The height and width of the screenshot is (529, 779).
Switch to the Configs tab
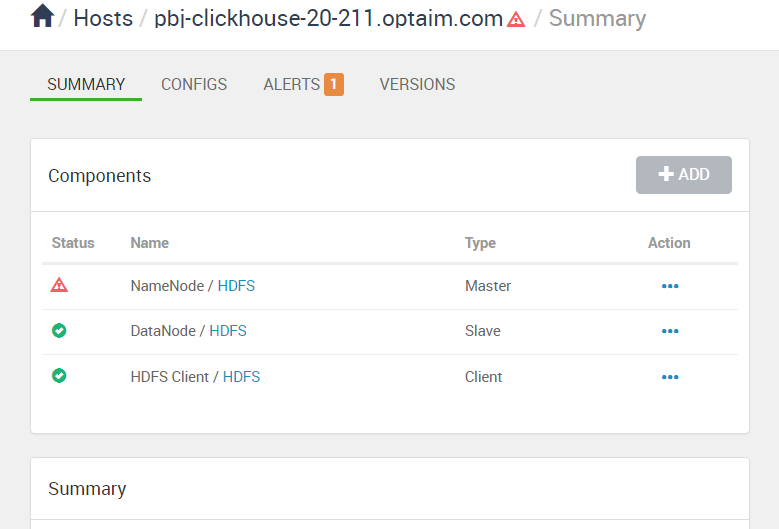pos(194,84)
